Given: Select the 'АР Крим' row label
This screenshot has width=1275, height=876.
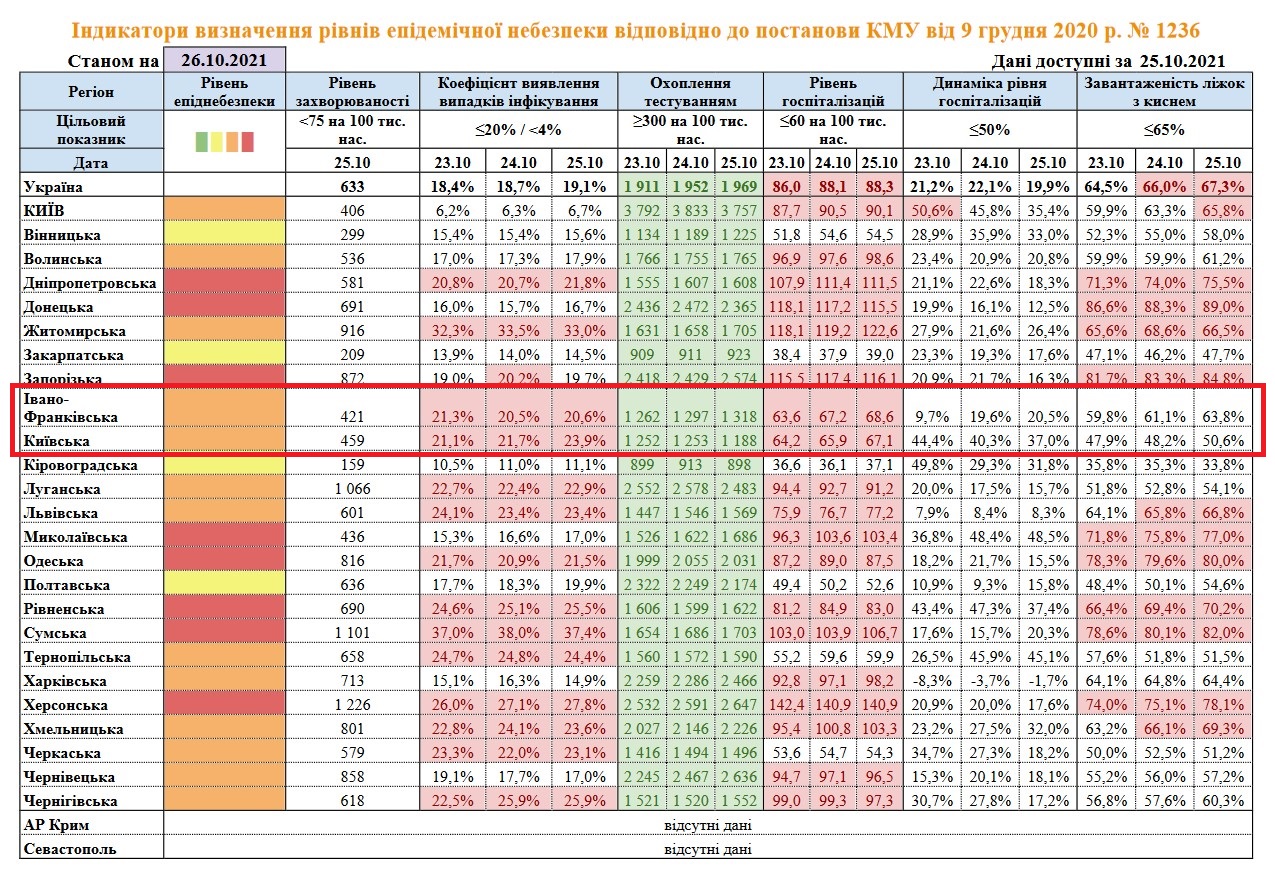Looking at the screenshot, I should point(55,825).
